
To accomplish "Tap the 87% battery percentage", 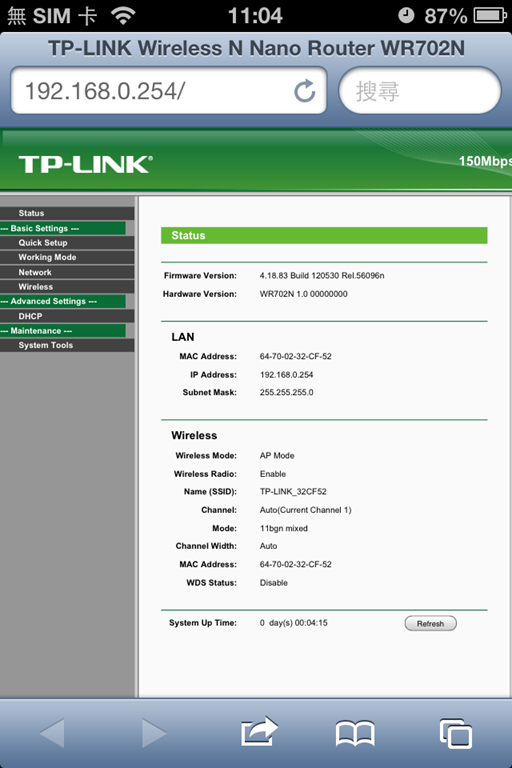I will tap(445, 16).
